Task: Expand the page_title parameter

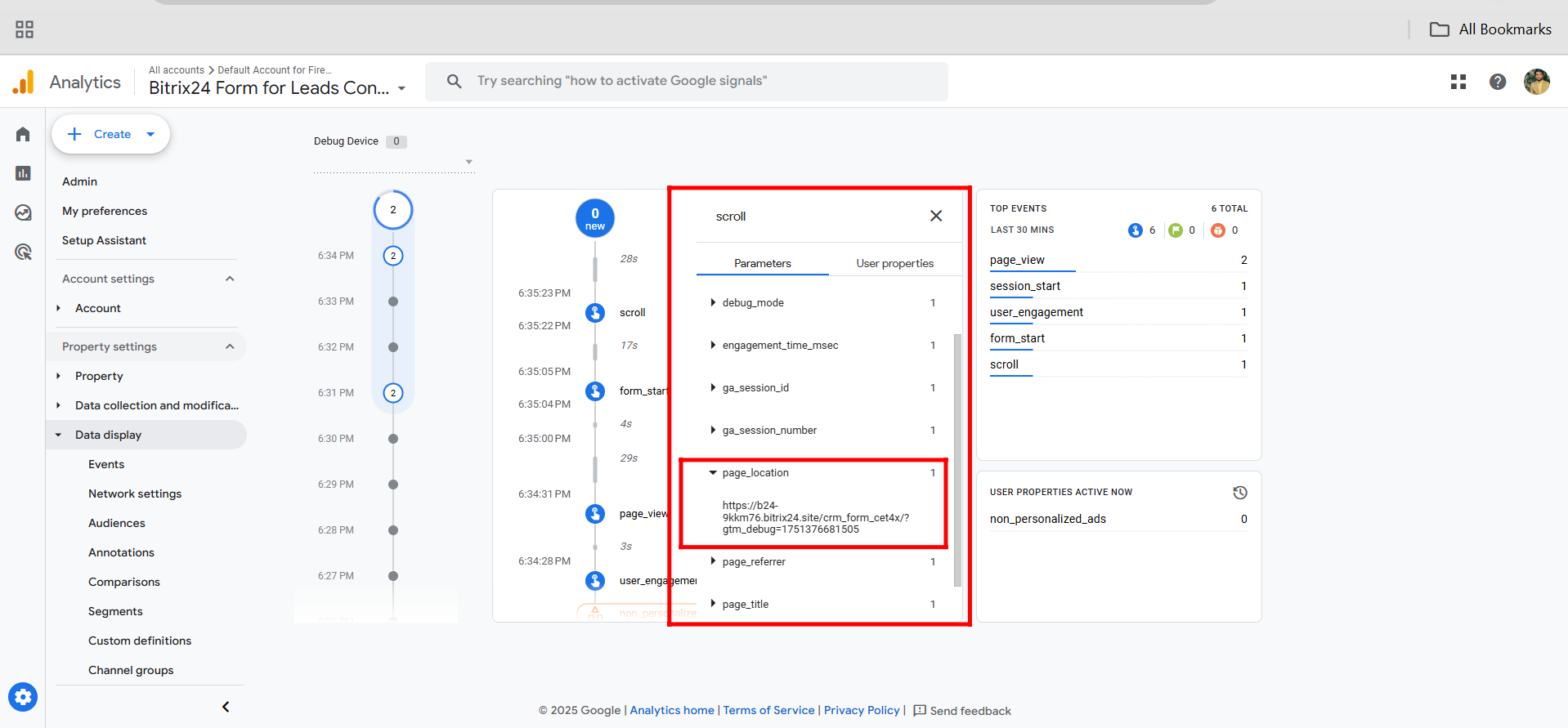Action: pos(713,604)
